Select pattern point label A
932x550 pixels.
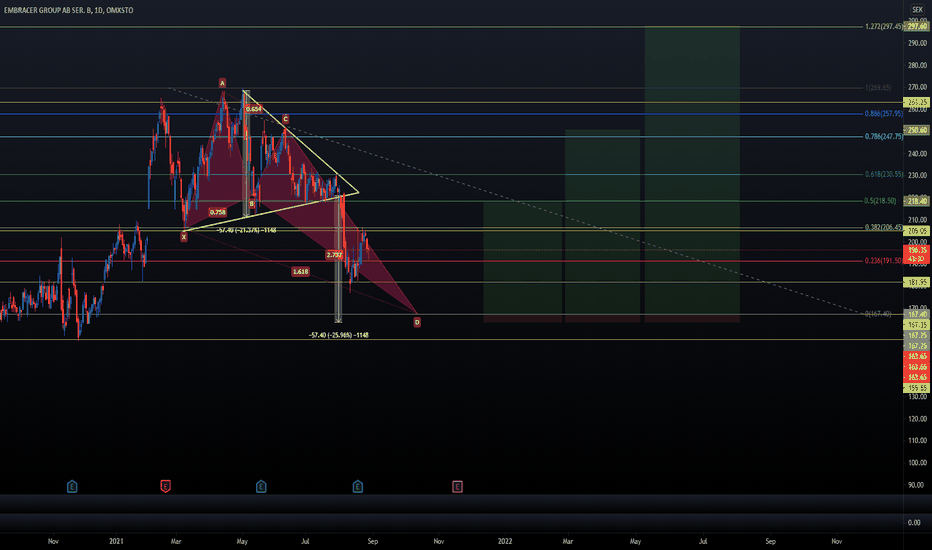coord(222,83)
